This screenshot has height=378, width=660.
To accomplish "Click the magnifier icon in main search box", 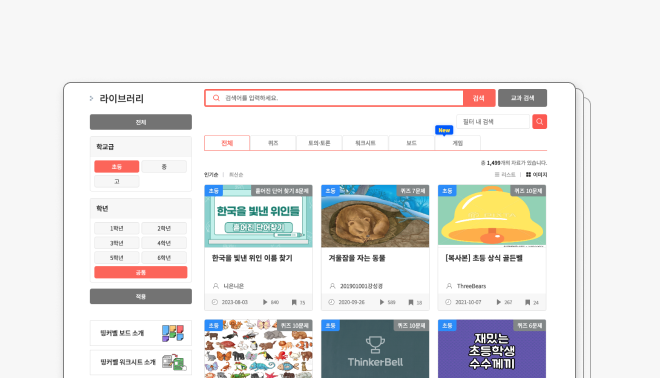I will pos(216,98).
